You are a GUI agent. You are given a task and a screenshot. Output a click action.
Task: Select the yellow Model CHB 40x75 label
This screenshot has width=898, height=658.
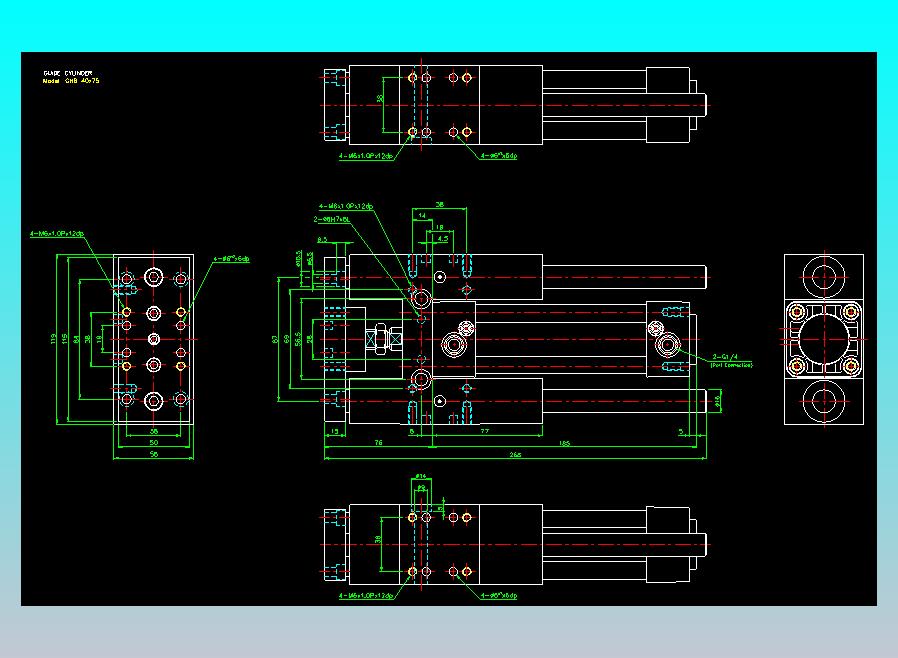(71, 81)
